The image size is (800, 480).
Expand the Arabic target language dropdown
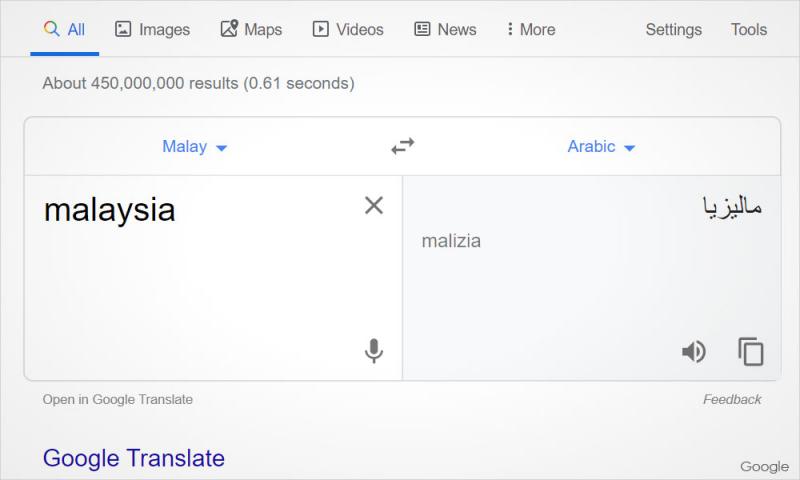pos(601,147)
